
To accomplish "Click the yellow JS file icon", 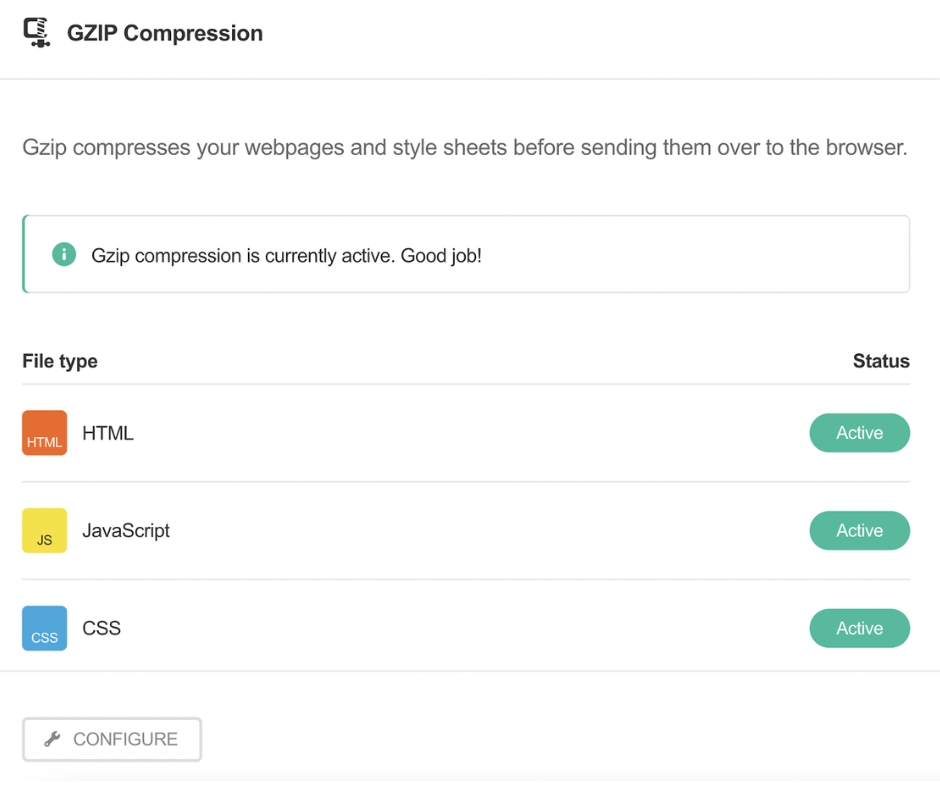I will click(x=44, y=531).
